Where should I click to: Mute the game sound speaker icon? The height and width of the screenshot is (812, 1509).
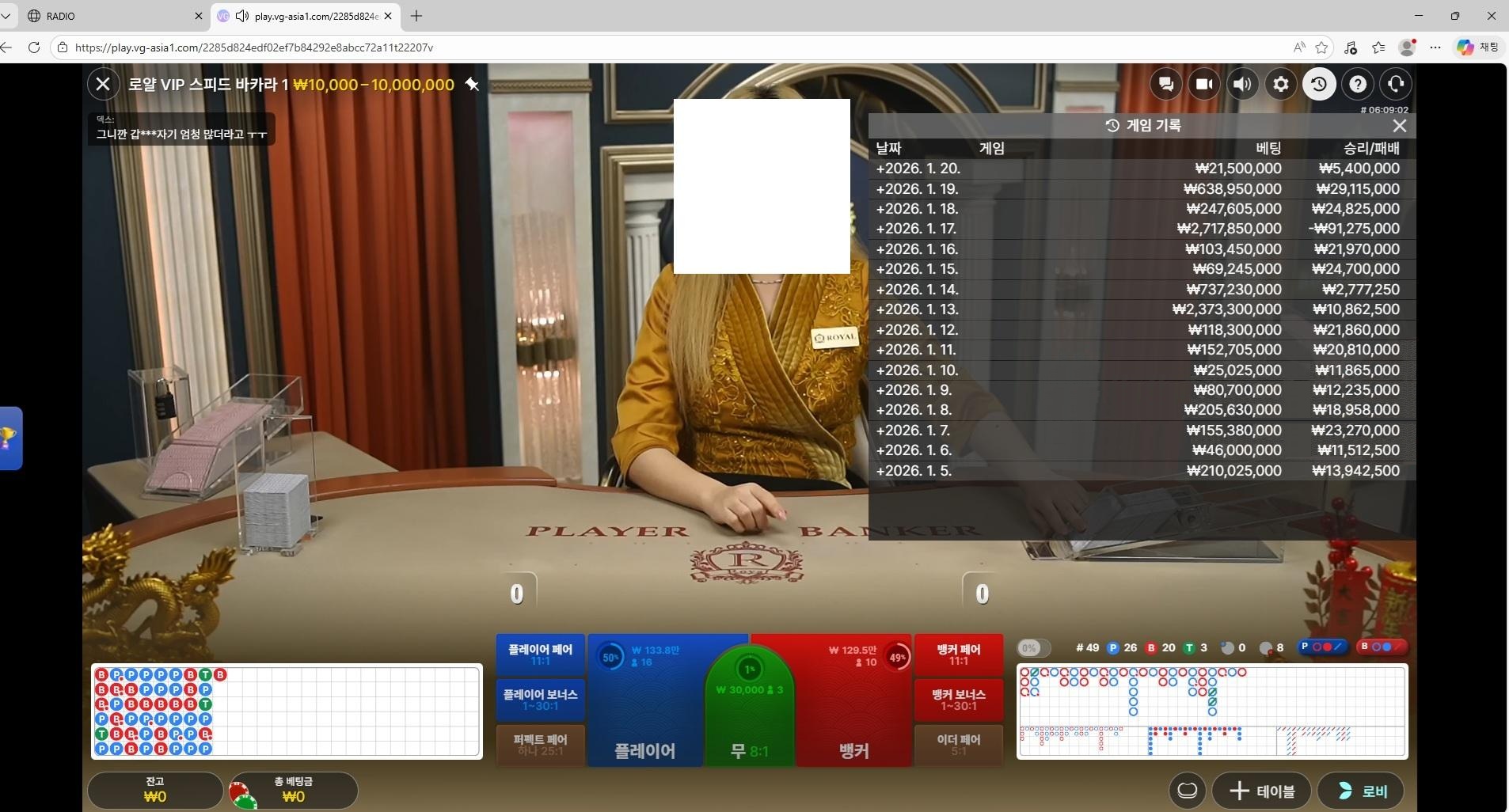pos(1242,84)
